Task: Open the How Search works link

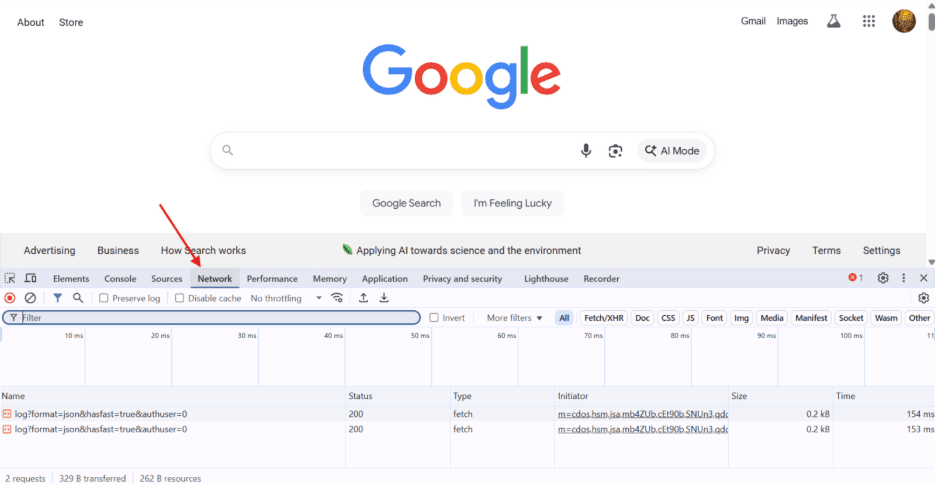Action: 203,251
